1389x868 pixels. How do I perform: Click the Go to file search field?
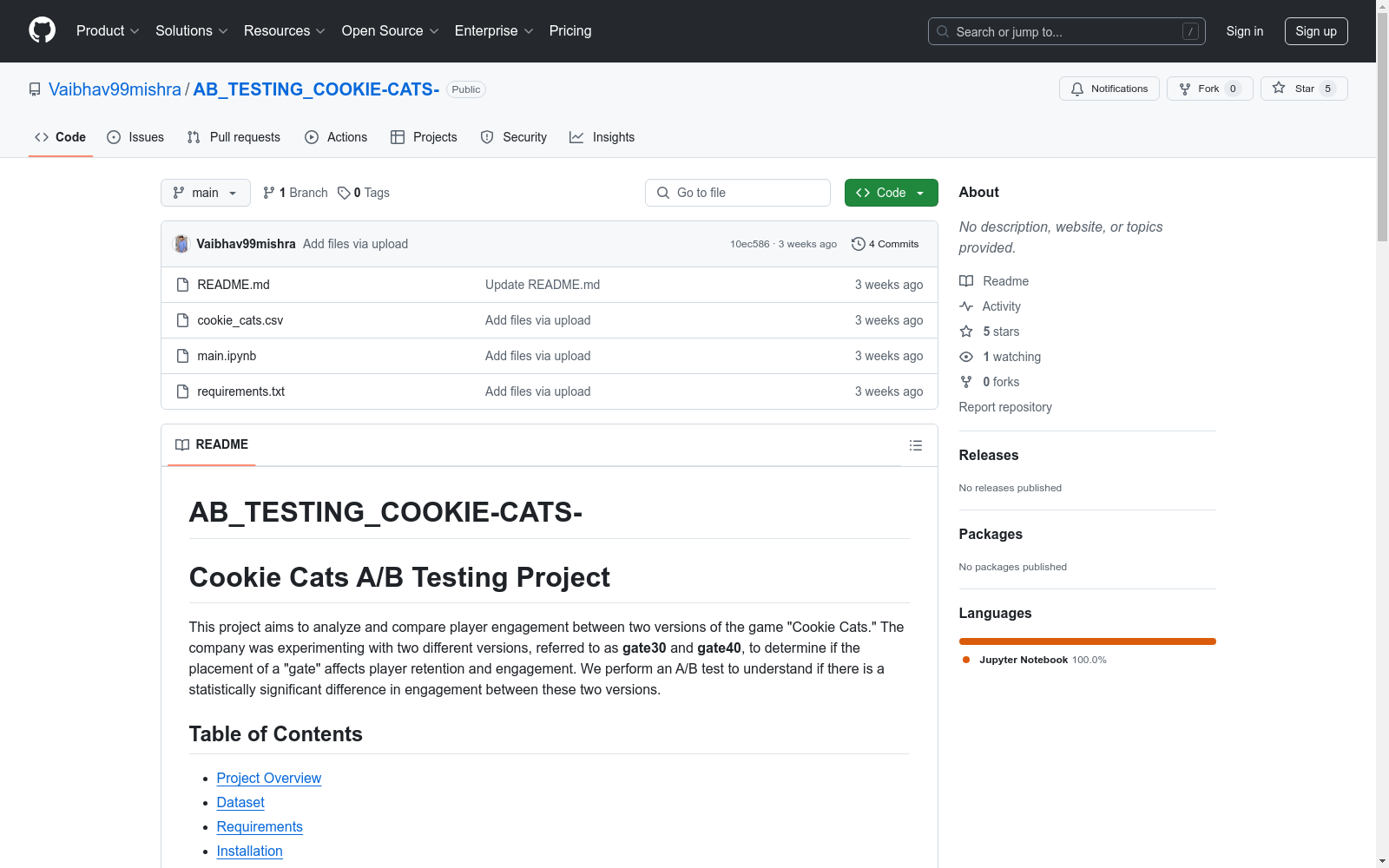[x=738, y=193]
